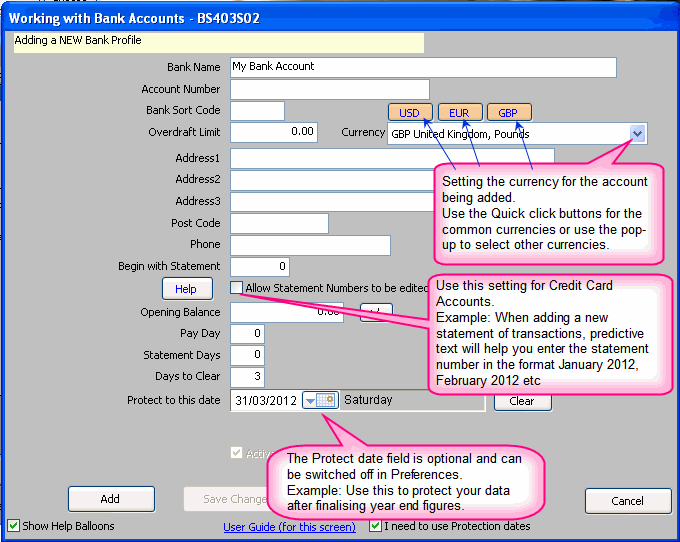Expand the Currency dropdown list
Viewport: 680px width, 542px height.
tap(637, 134)
